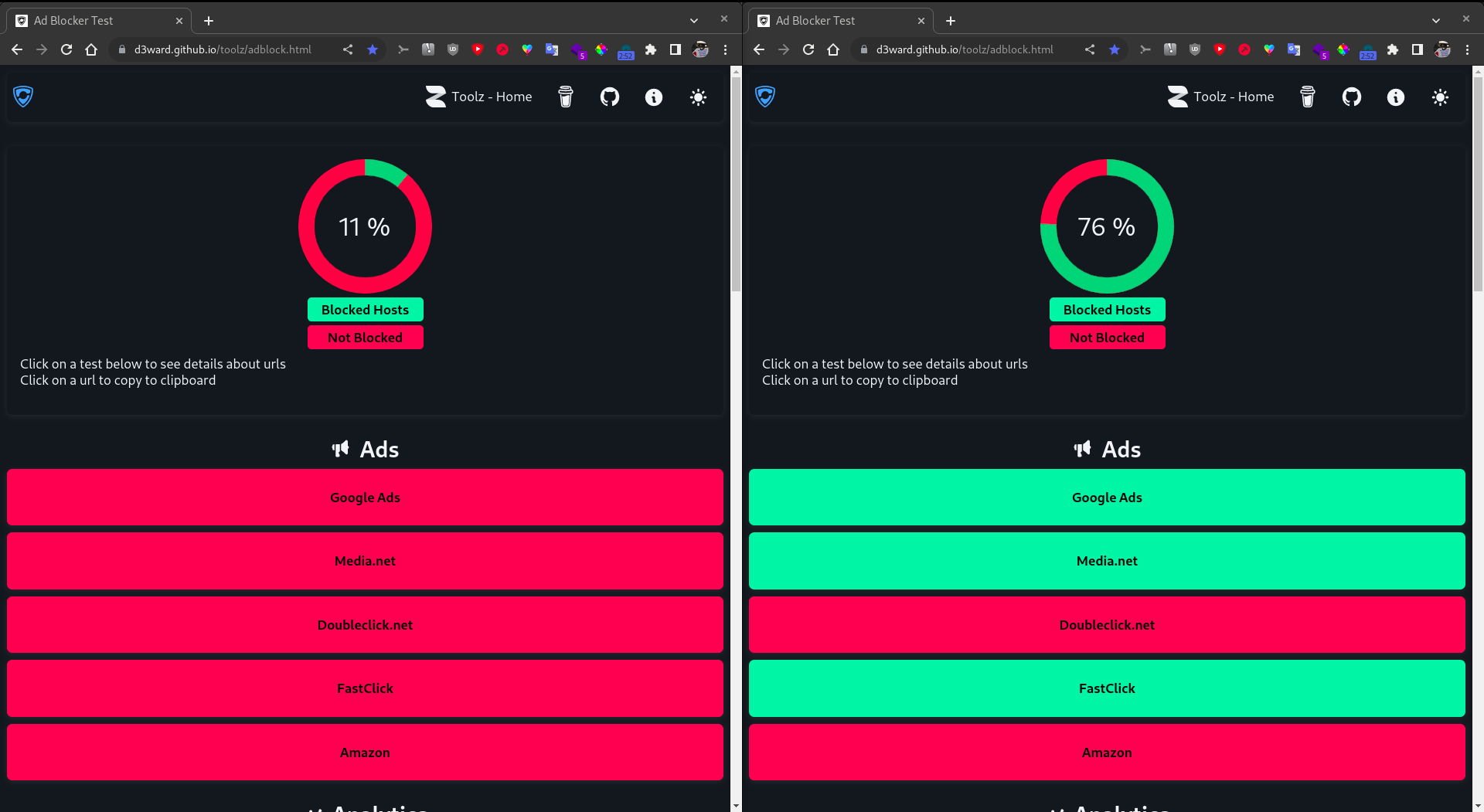Click the coffee cup donate icon in left page

tap(565, 97)
